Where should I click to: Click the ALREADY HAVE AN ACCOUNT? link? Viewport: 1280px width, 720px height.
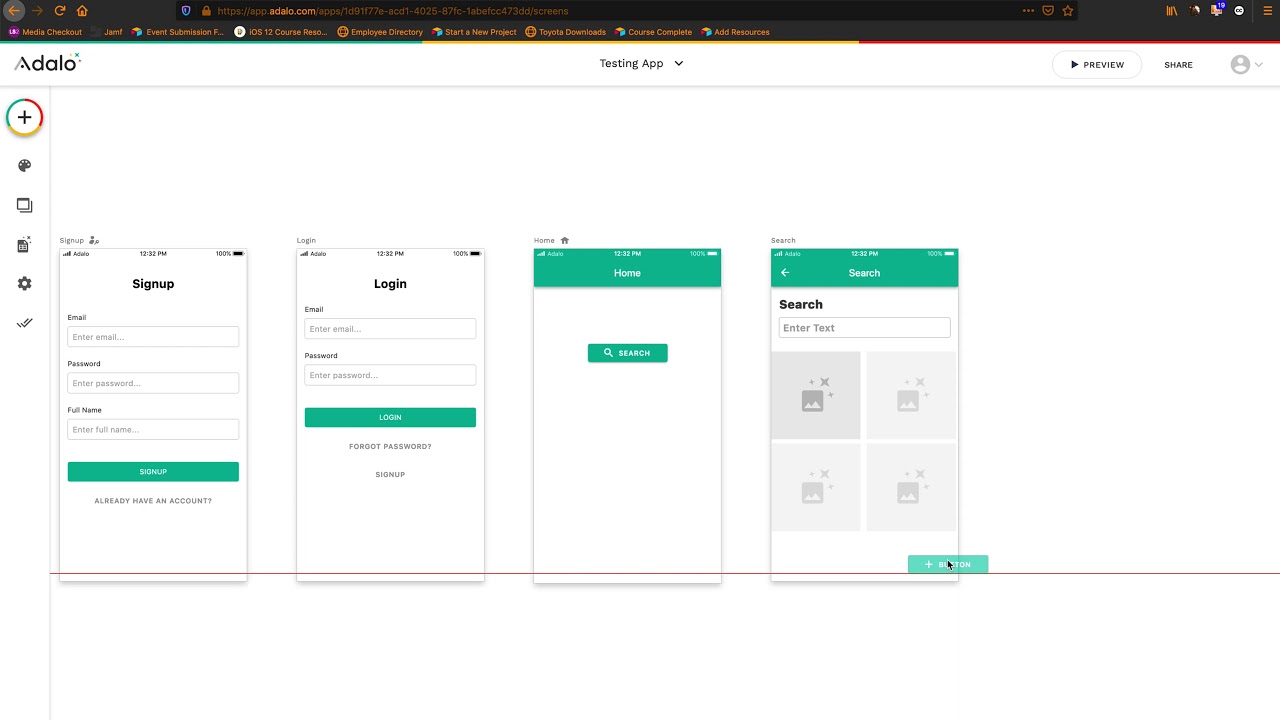point(153,501)
